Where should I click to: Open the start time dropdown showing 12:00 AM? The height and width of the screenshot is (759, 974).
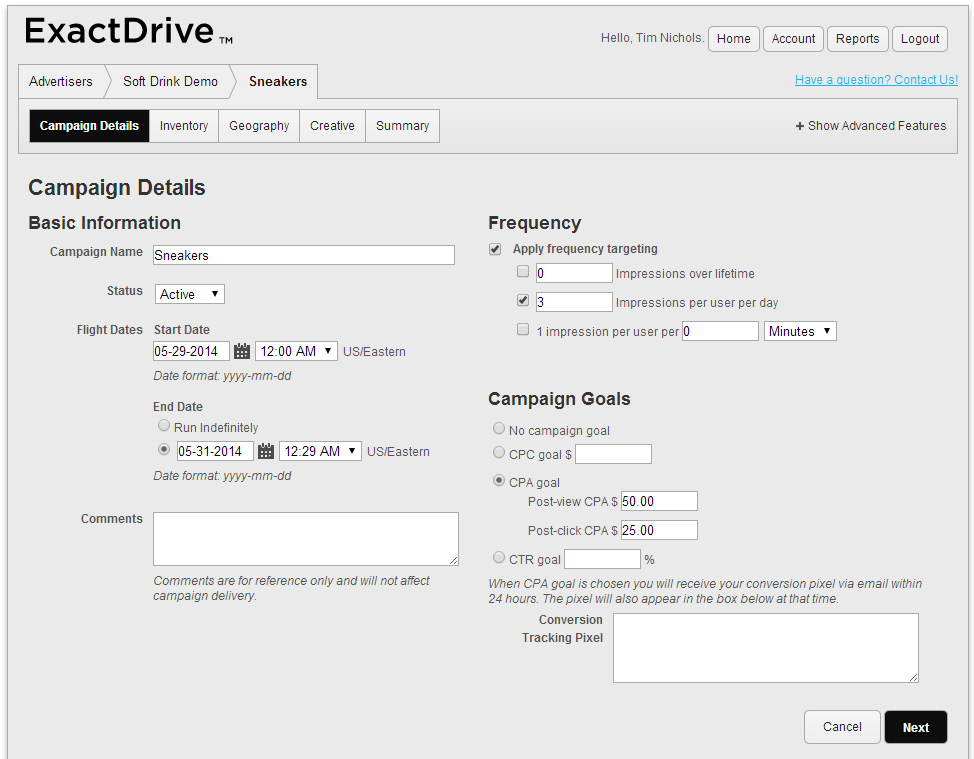tap(296, 351)
